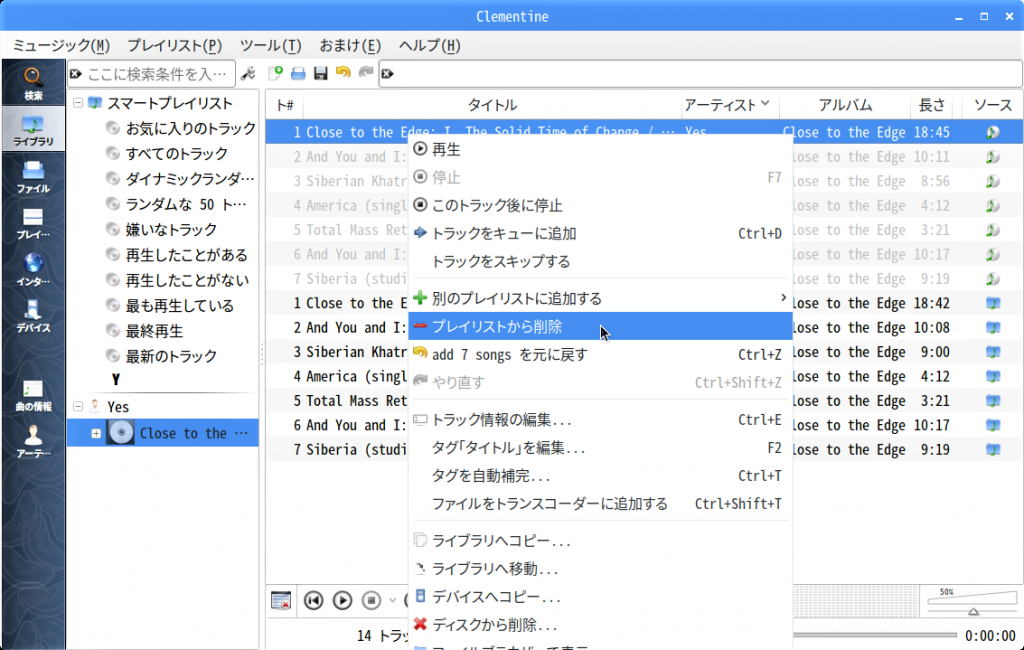Choose add 7 songs を元に戻す

tap(600, 355)
